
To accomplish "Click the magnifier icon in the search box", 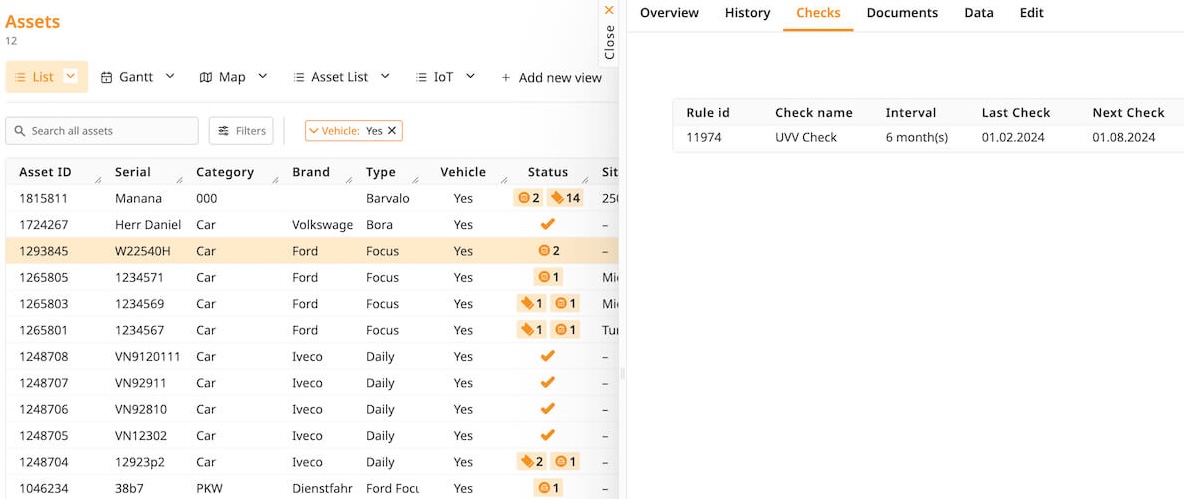I will coord(20,131).
